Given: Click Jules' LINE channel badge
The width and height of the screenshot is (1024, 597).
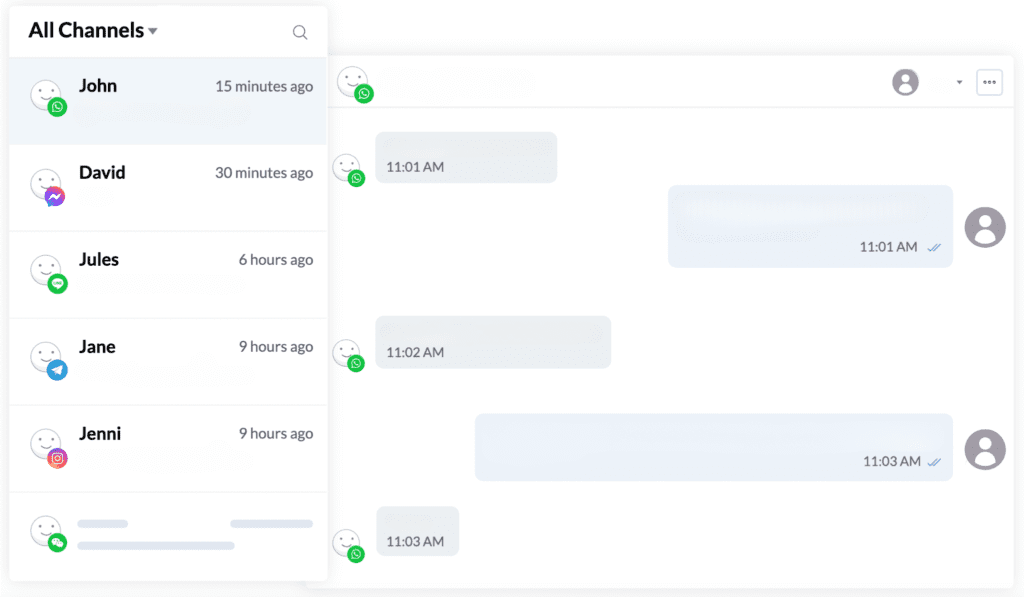Looking at the screenshot, I should tap(58, 284).
